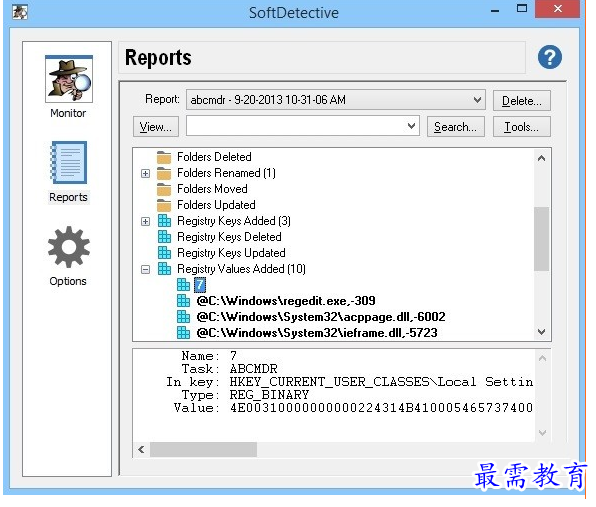Select the Folders Deleted tree item
The height and width of the screenshot is (507, 596).
(214, 157)
